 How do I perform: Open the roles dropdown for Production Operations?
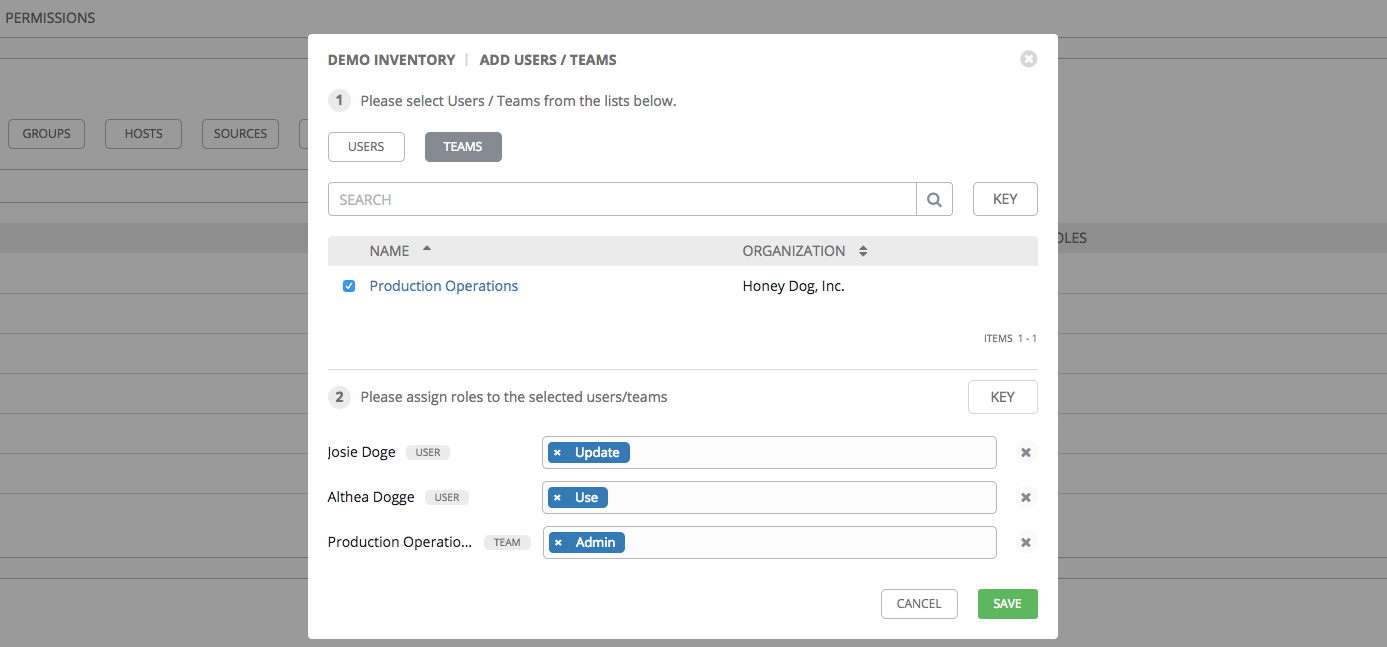[769, 543]
